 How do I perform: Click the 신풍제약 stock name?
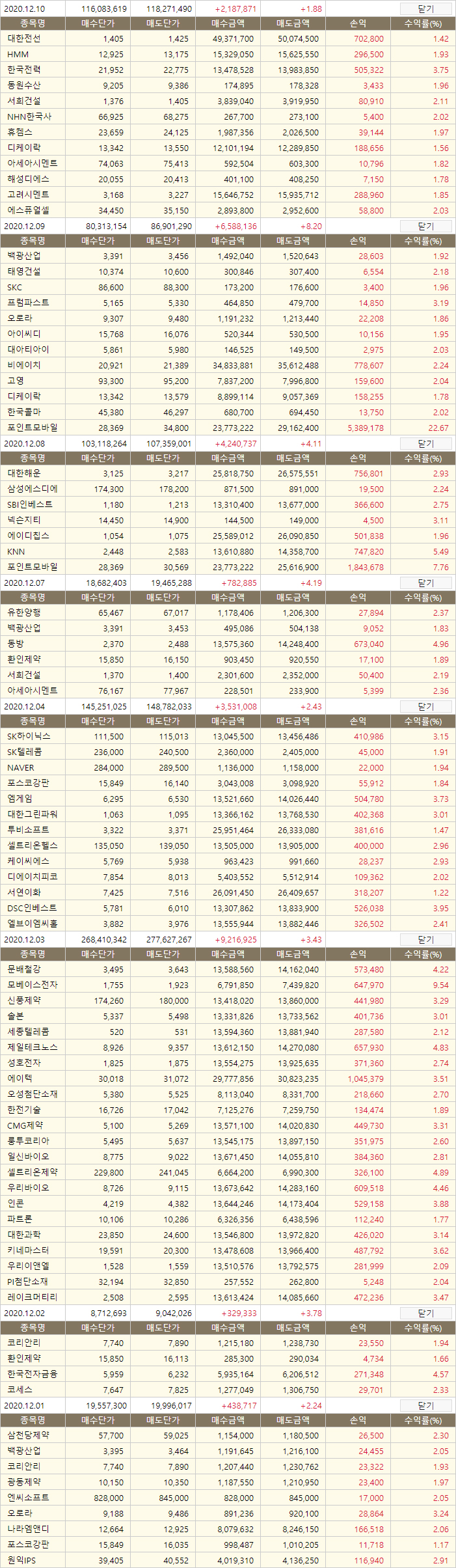[x=23, y=1000]
